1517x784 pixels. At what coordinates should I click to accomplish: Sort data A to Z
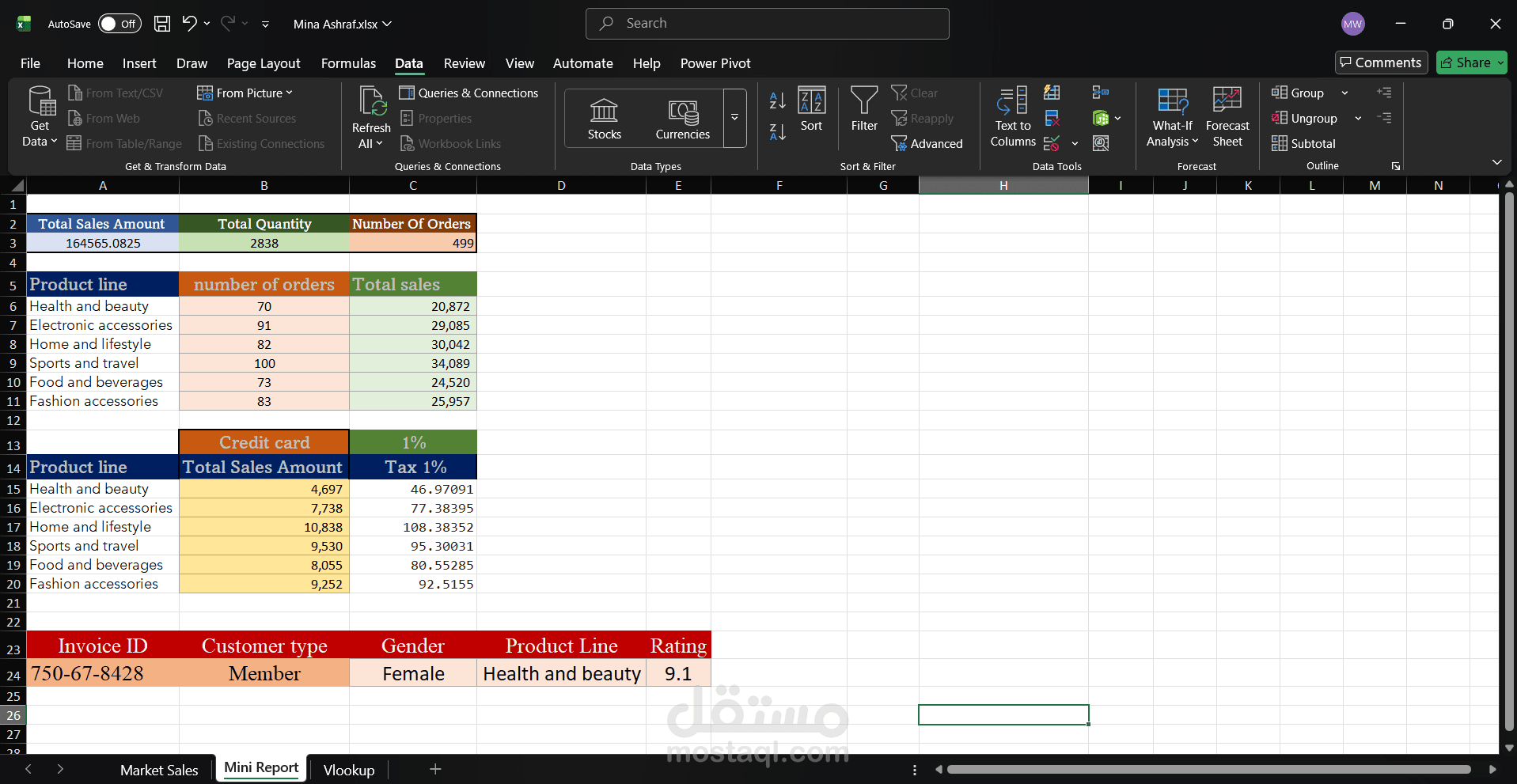(x=776, y=100)
